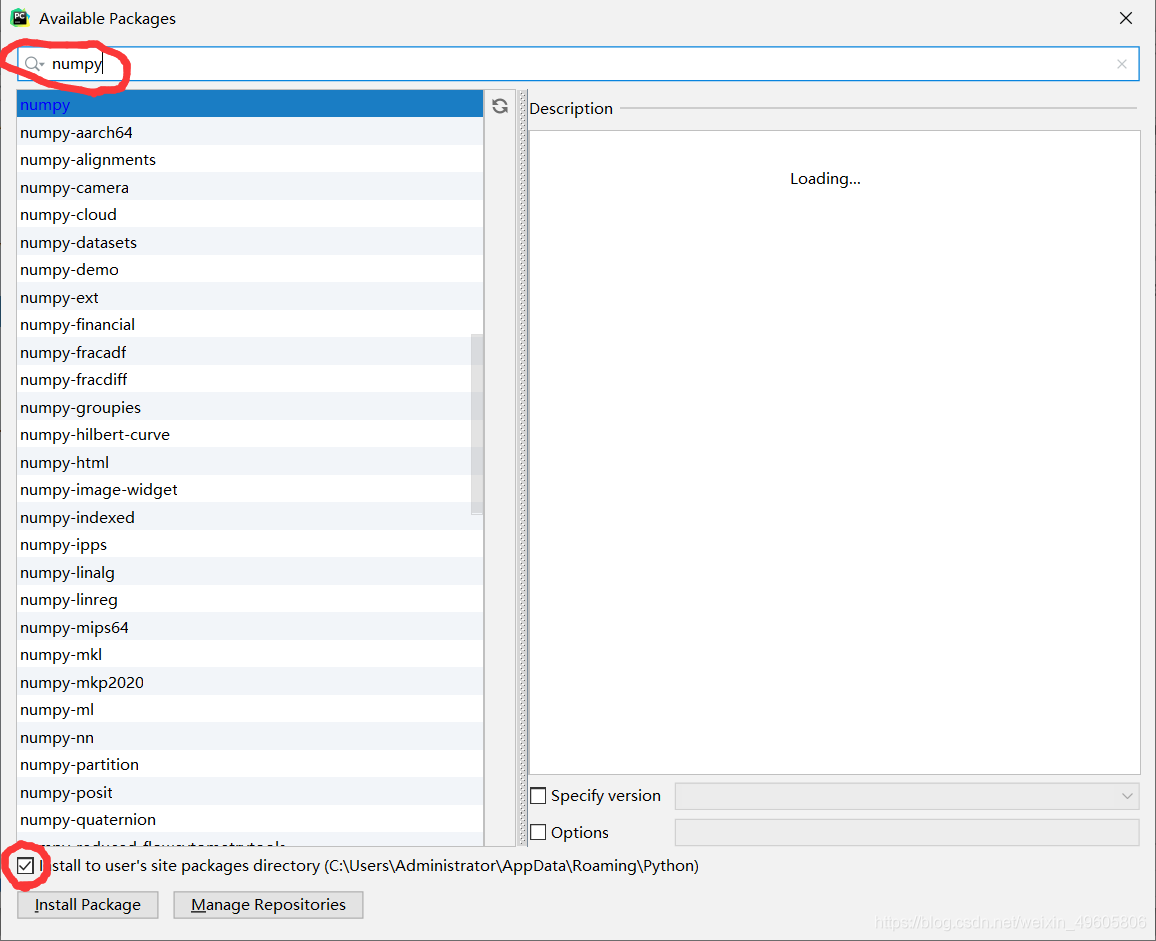Select numpy-html package
Image resolution: width=1156 pixels, height=941 pixels.
coord(250,463)
